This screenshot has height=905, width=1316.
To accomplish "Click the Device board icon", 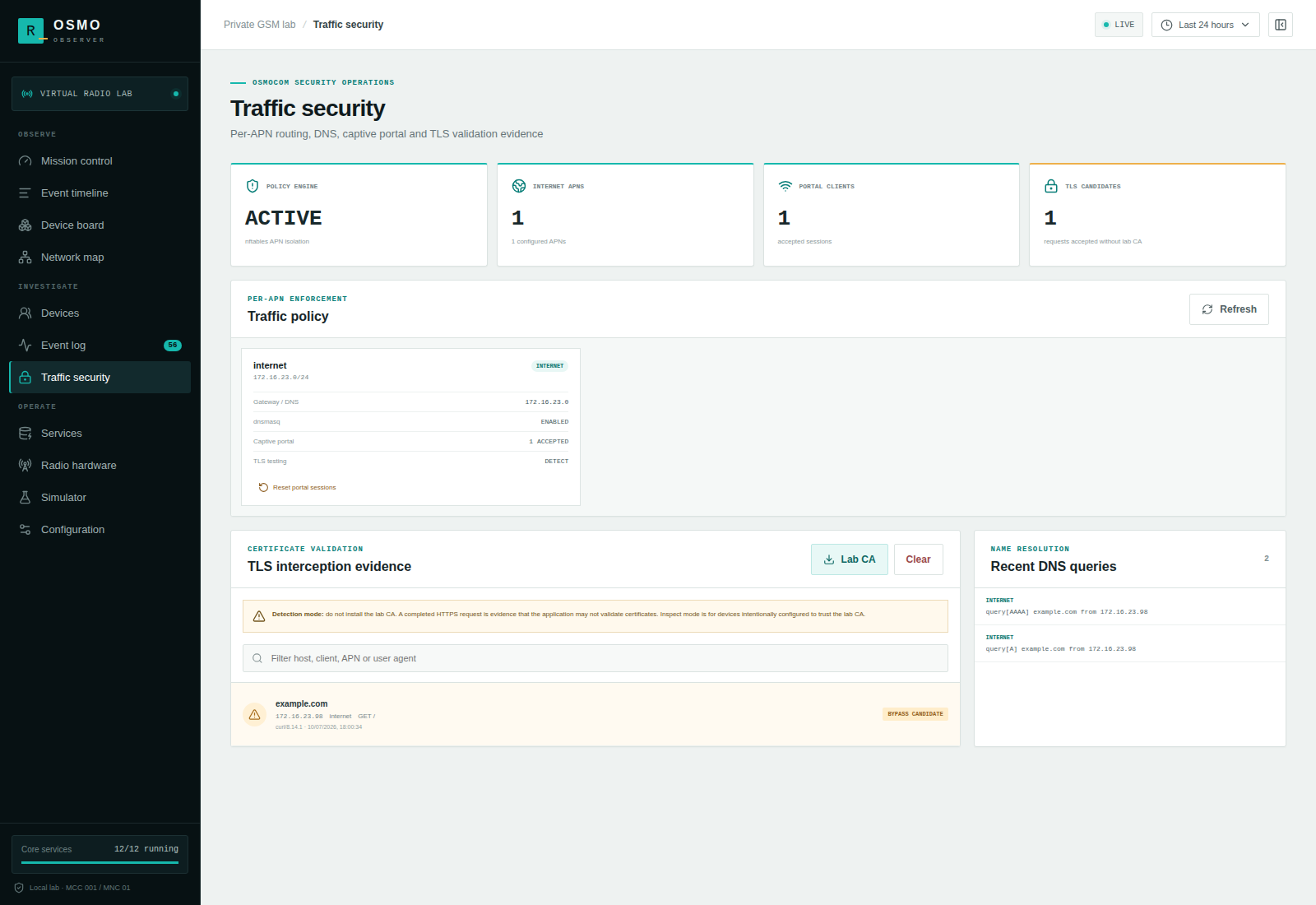I will [x=25, y=225].
